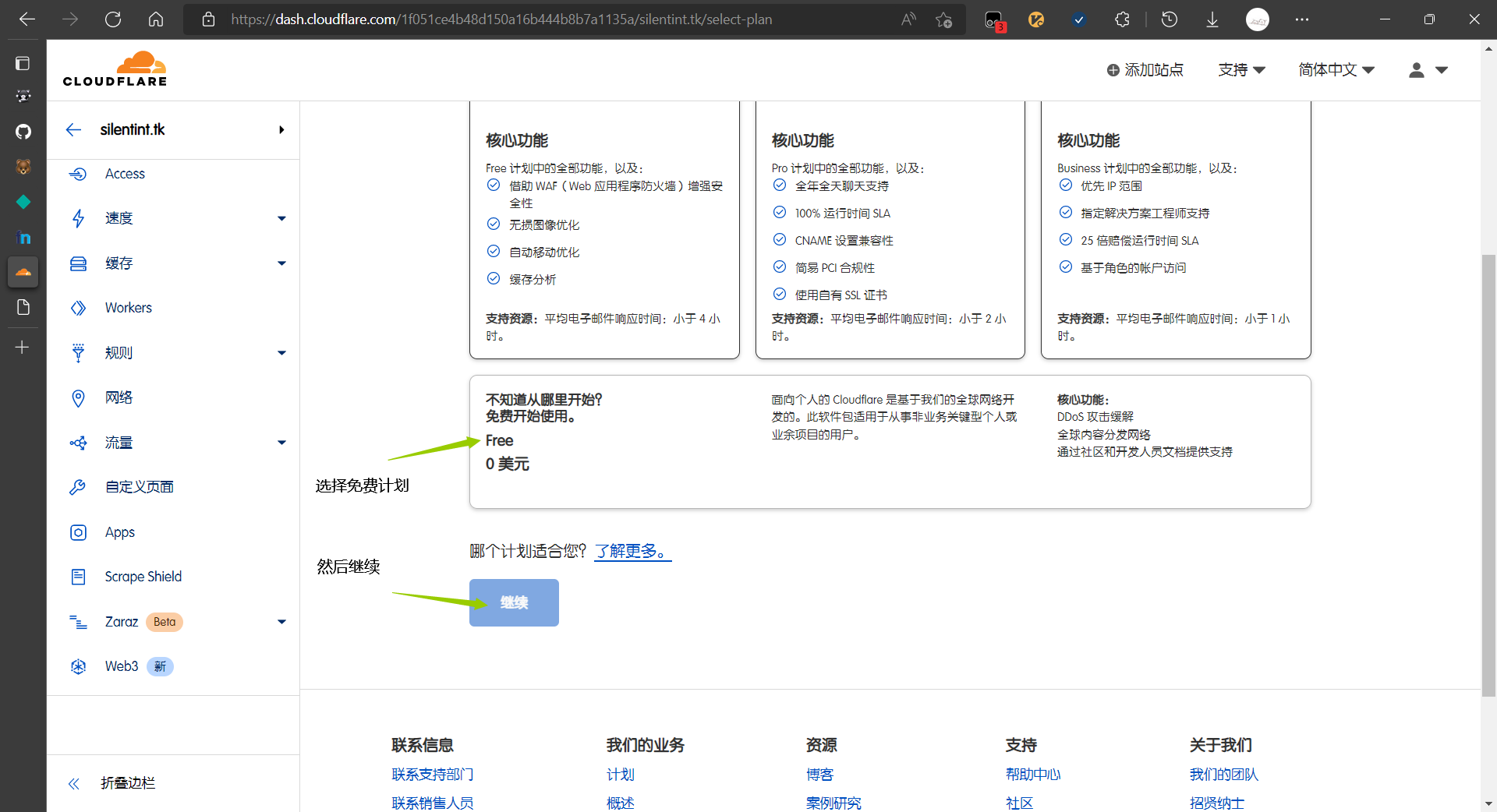Open 联系销售人员 footer link

(432, 803)
